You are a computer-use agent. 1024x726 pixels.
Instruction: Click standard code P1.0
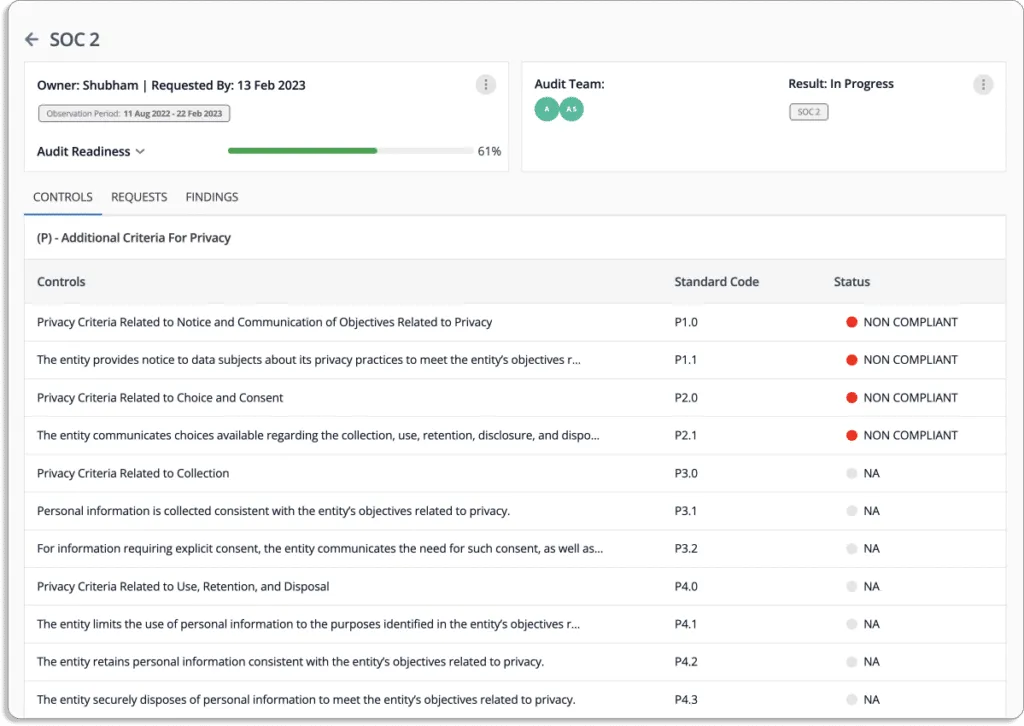click(686, 322)
